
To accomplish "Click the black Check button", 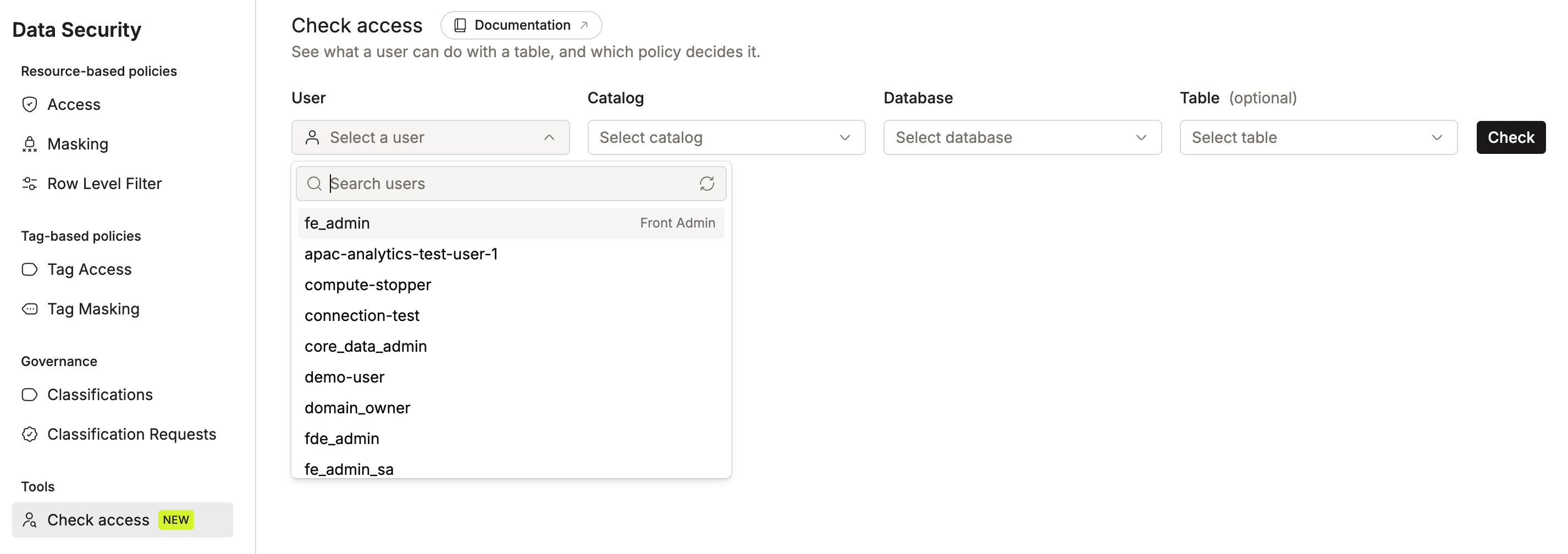I will click(x=1510, y=137).
